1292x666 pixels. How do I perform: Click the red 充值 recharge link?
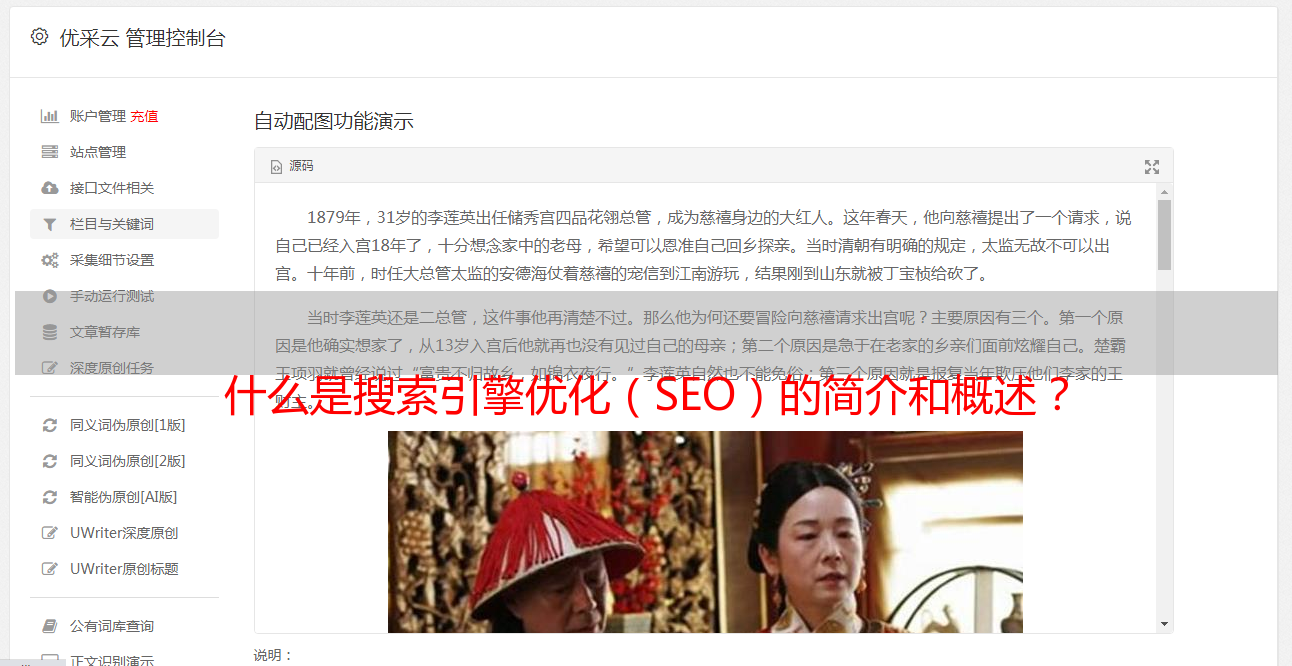[x=144, y=116]
